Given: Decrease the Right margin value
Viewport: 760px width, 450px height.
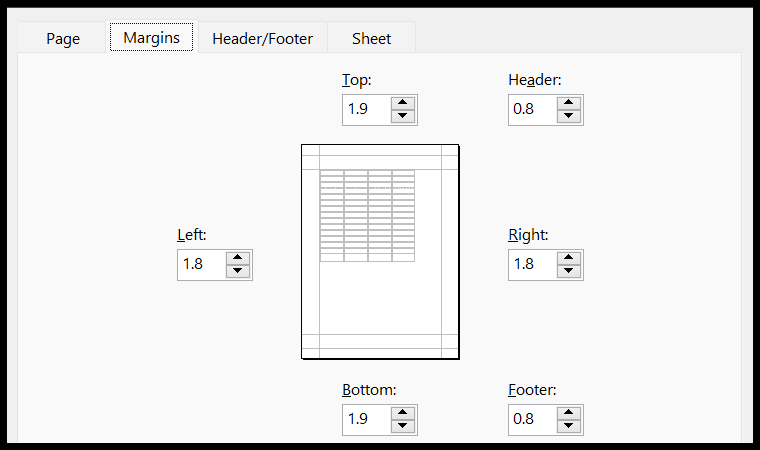Looking at the screenshot, I should [569, 271].
